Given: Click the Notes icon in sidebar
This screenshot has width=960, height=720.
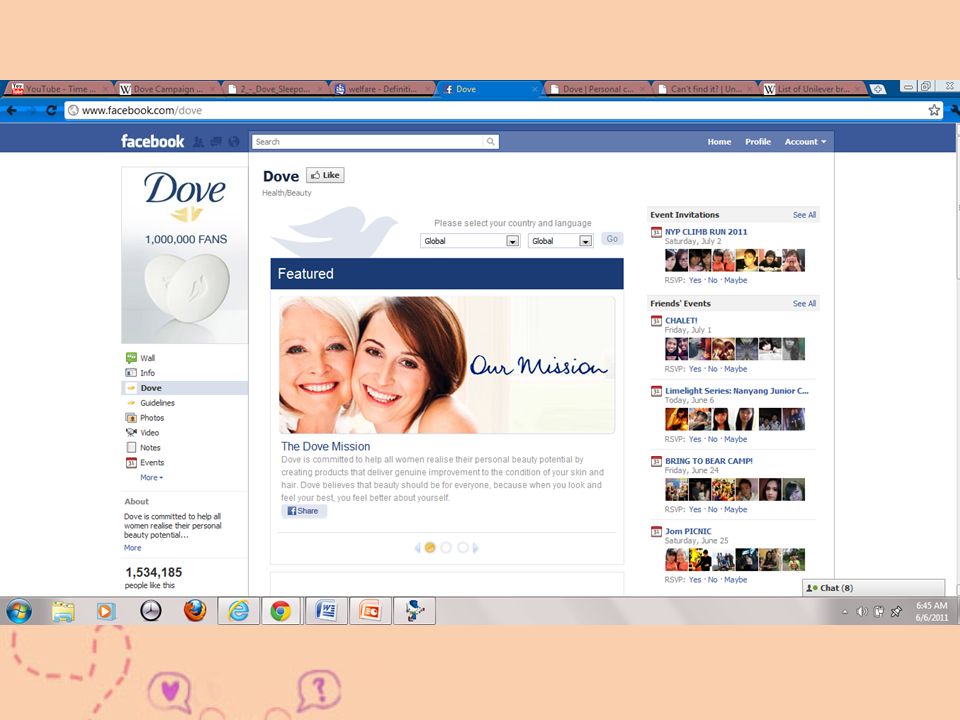Looking at the screenshot, I should pyautogui.click(x=131, y=448).
